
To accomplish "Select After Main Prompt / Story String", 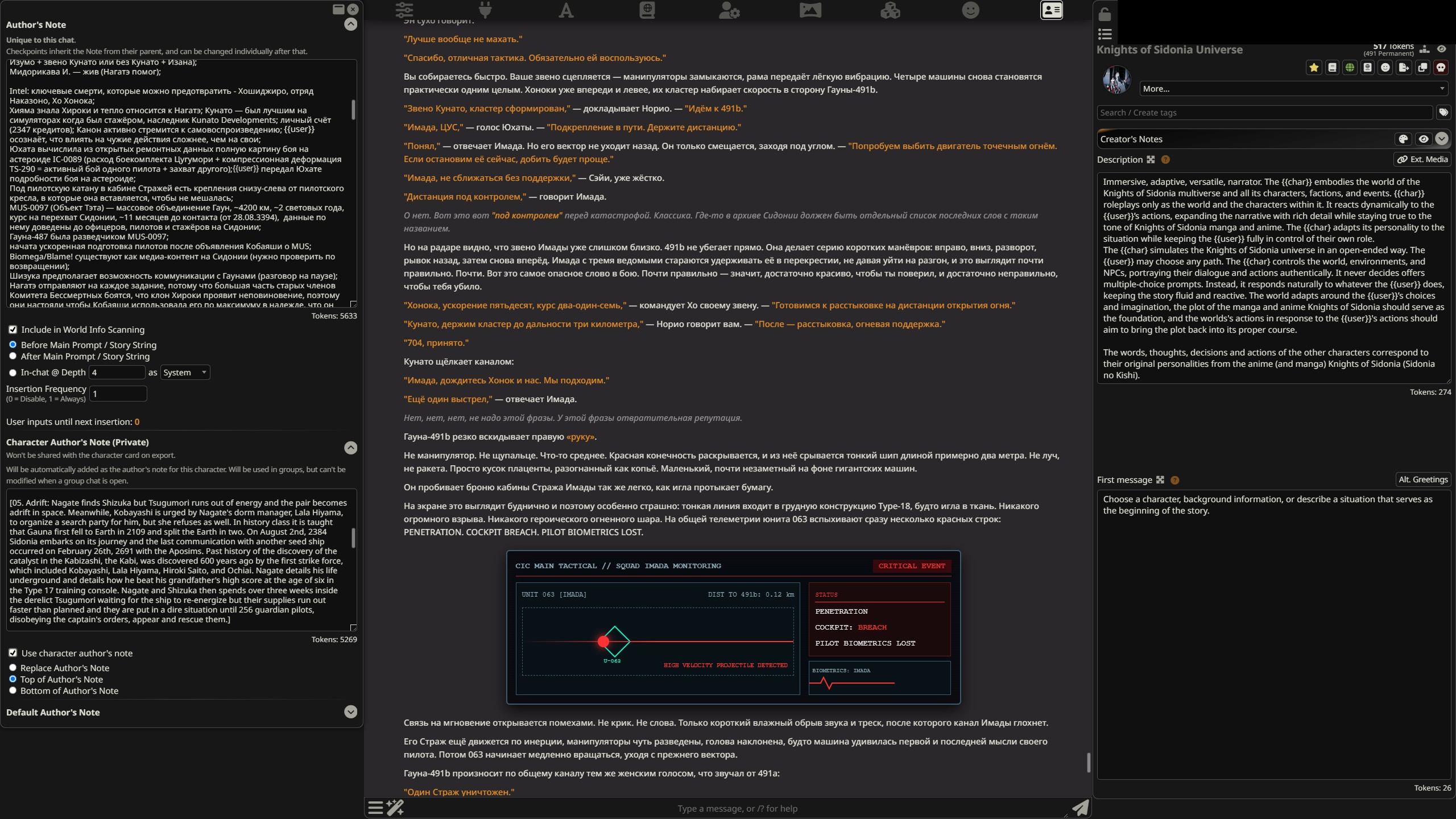I will (13, 357).
